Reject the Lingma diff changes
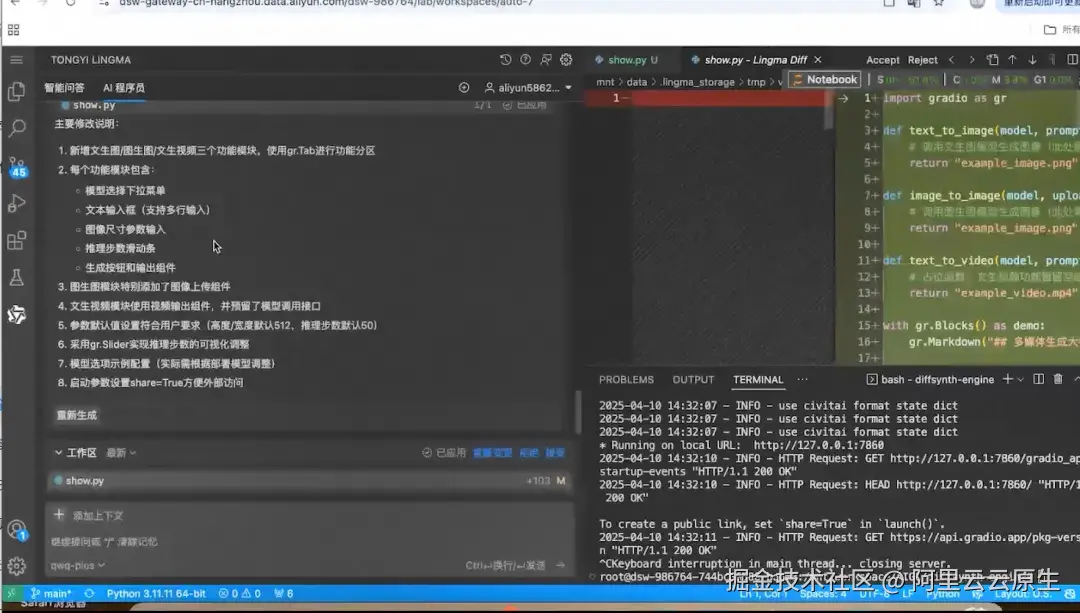The width and height of the screenshot is (1080, 613). tap(922, 60)
